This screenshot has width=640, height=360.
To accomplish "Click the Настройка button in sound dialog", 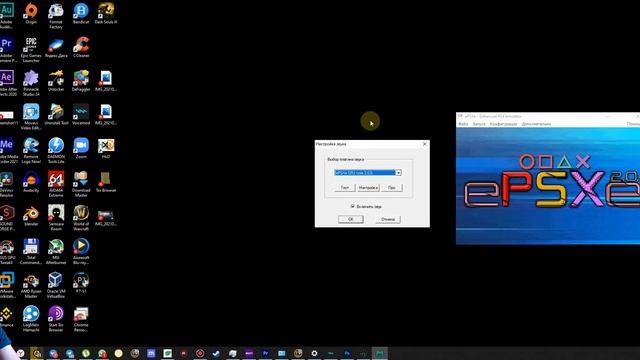I will (368, 187).
